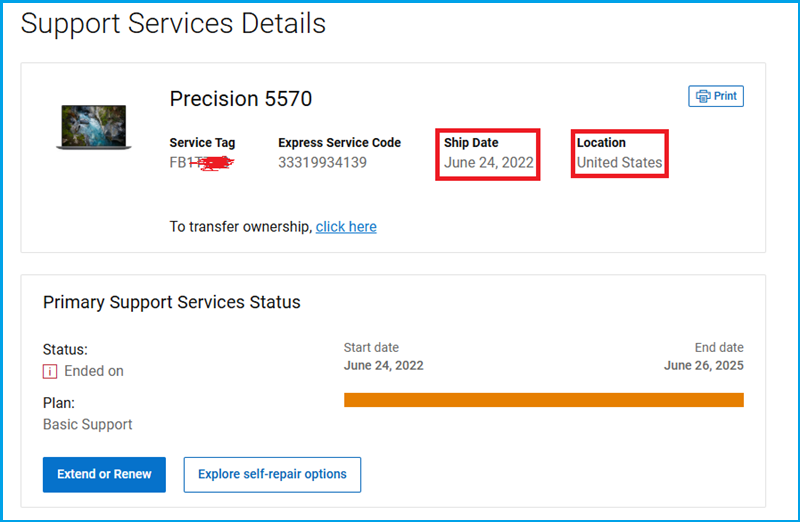800x522 pixels.
Task: Select the Ship Date value June 24, 2022
Action: point(489,163)
